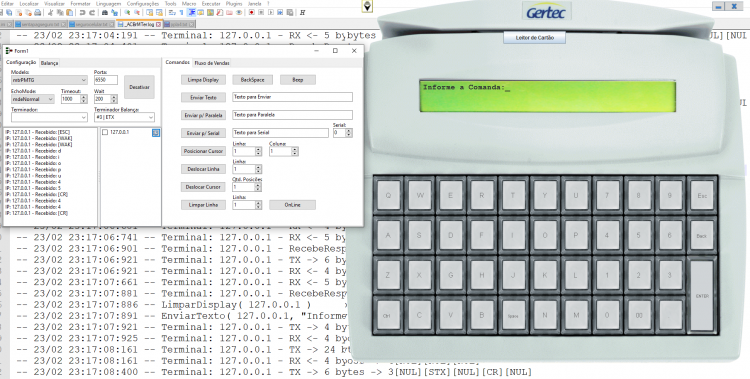
Task: Click the paste icon in Notepad++ toolbar
Action: click(69, 12)
